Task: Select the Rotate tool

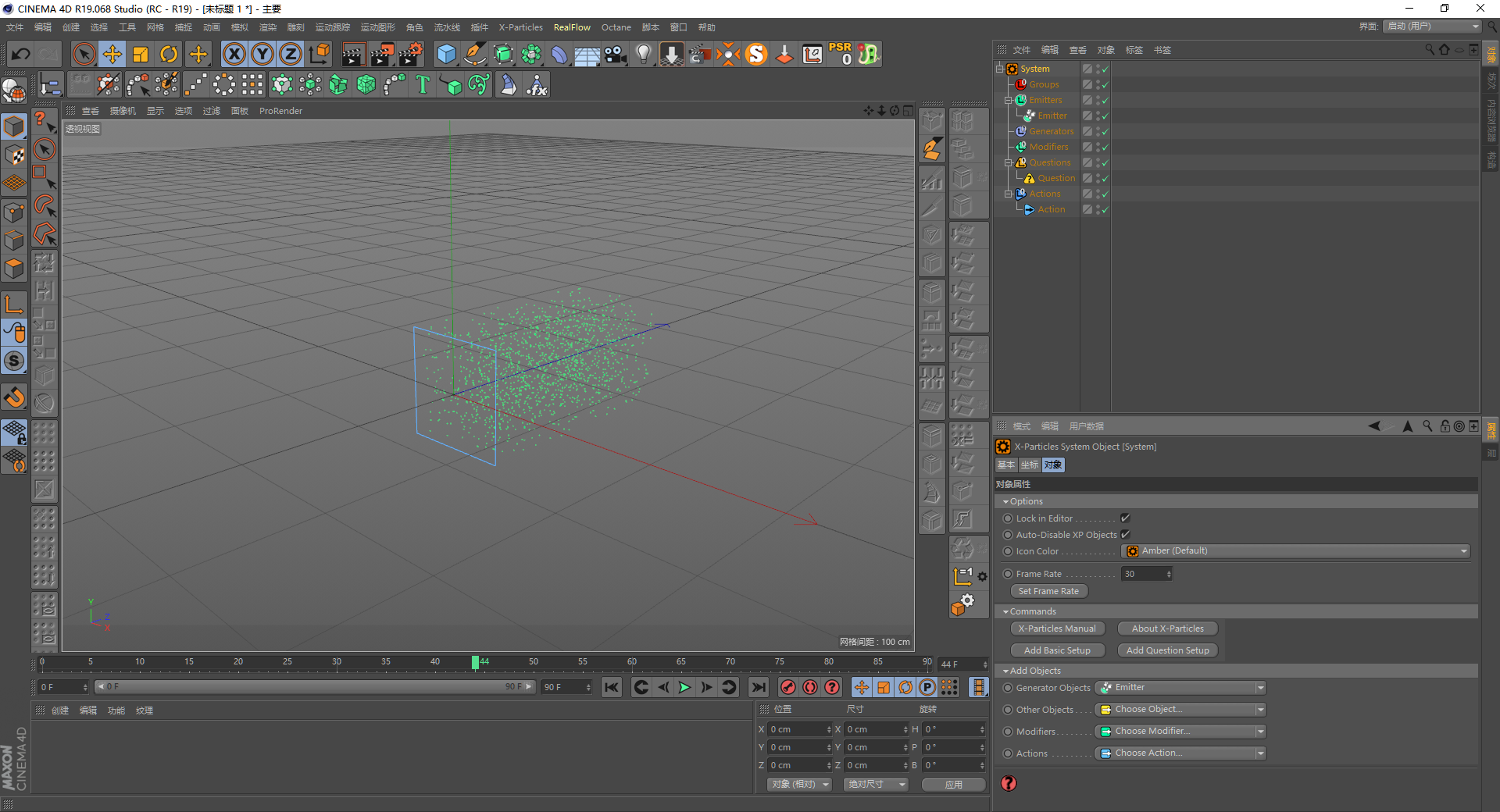Action: coord(169,54)
